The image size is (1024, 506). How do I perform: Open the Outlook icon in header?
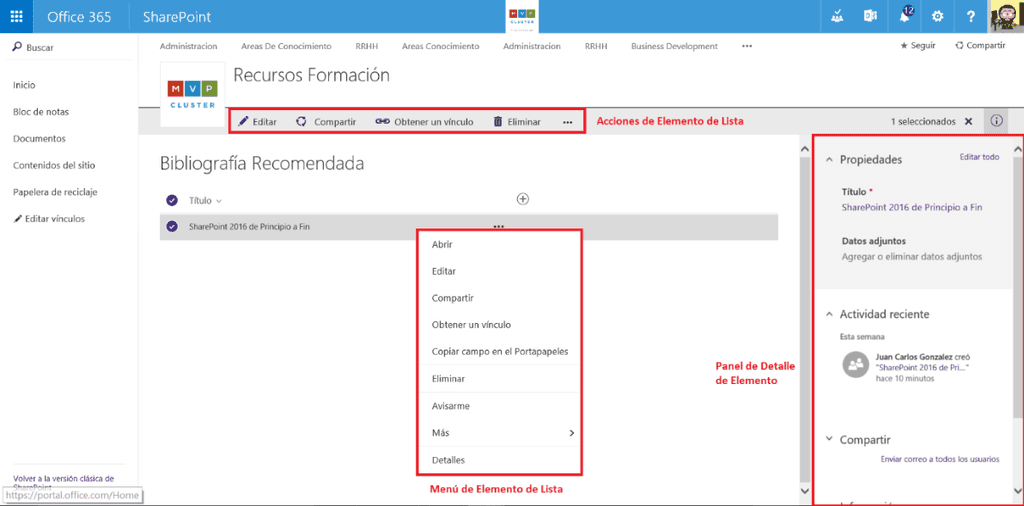pos(870,17)
